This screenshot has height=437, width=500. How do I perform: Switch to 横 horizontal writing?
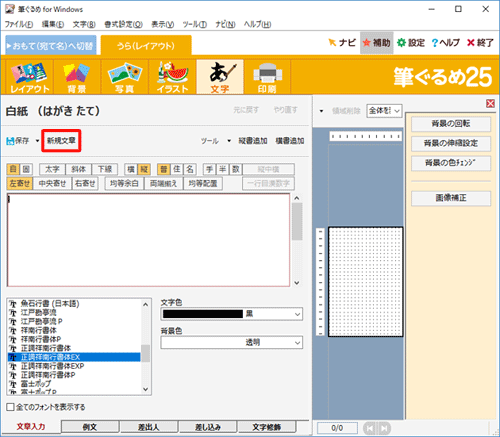131,169
